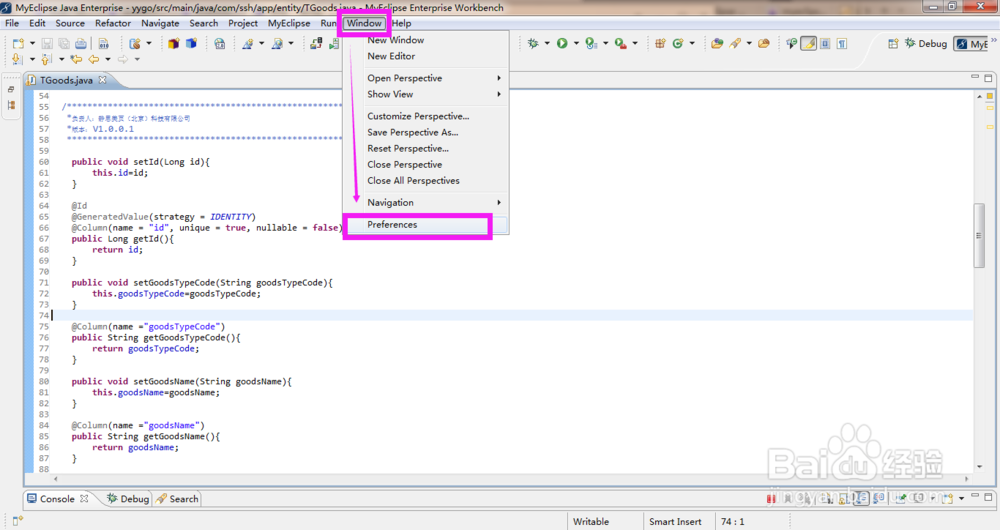Viewport: 1000px width, 530px height.
Task: Click the binary 010 file icon
Action: 103,43
